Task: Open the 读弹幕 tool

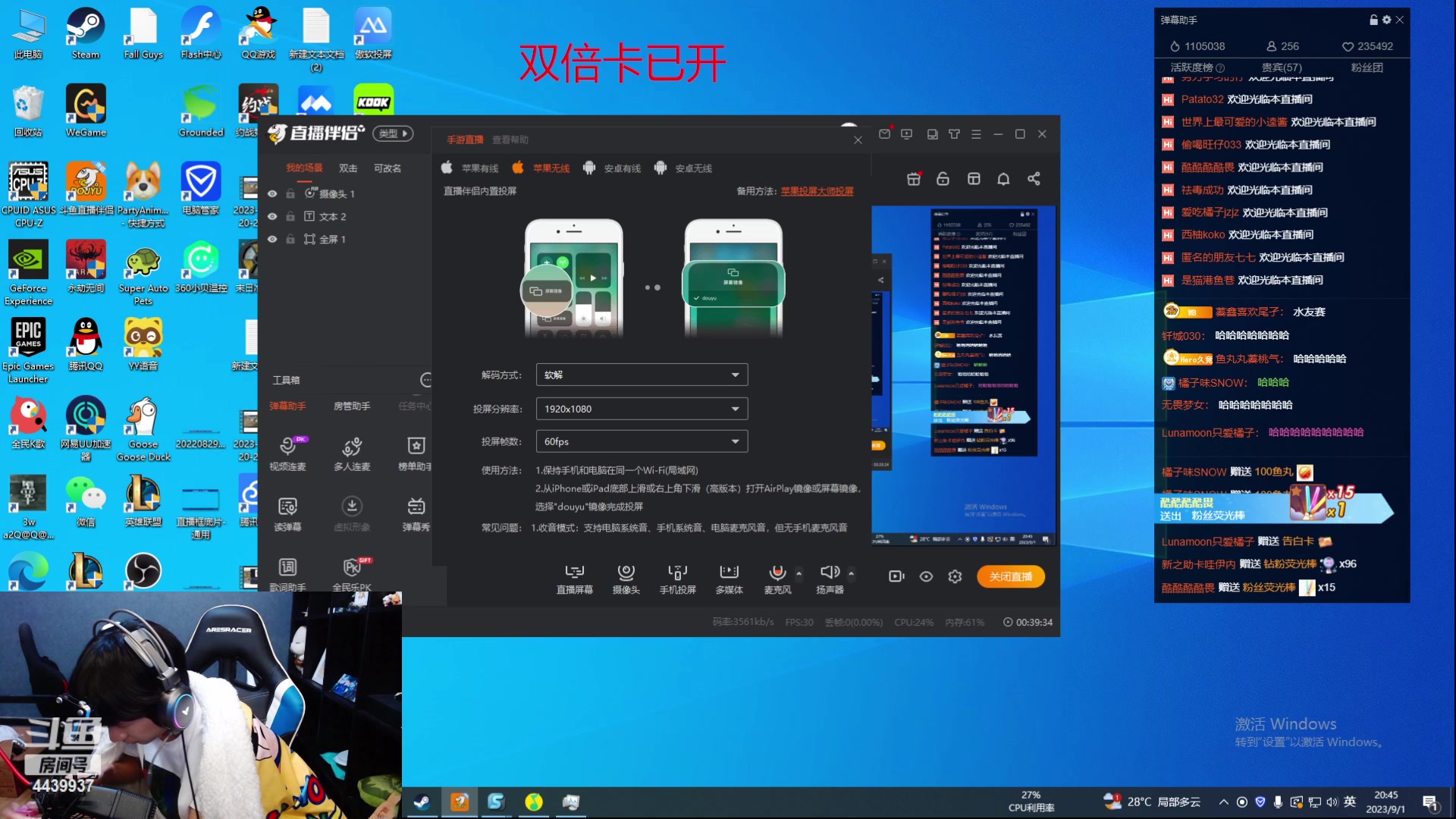Action: 287,514
